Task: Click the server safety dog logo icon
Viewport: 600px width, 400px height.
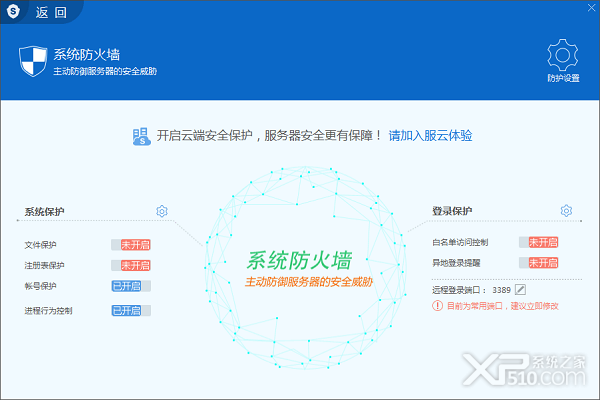Action: [x=13, y=11]
